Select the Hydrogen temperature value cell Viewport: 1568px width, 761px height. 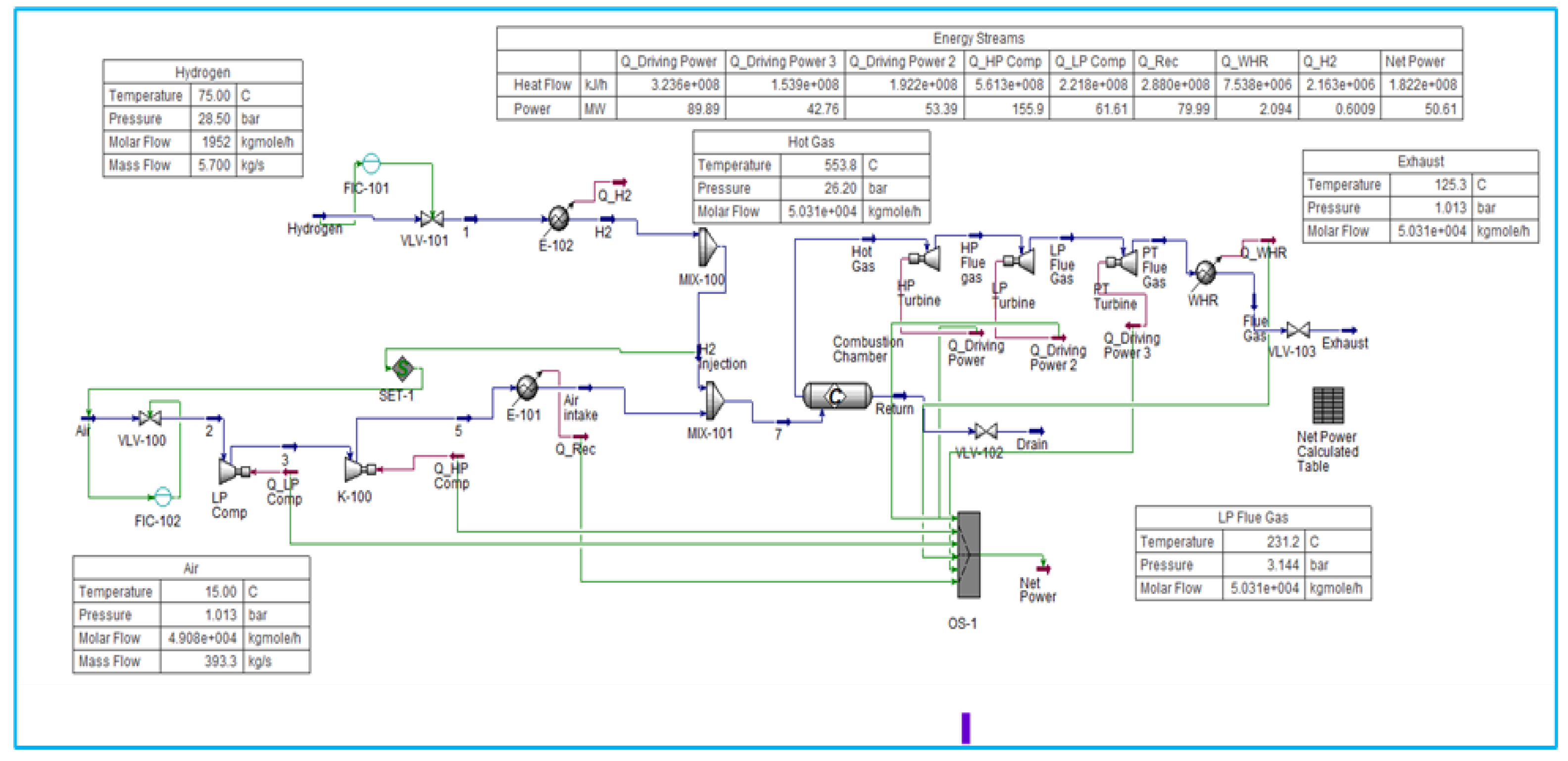(x=214, y=95)
